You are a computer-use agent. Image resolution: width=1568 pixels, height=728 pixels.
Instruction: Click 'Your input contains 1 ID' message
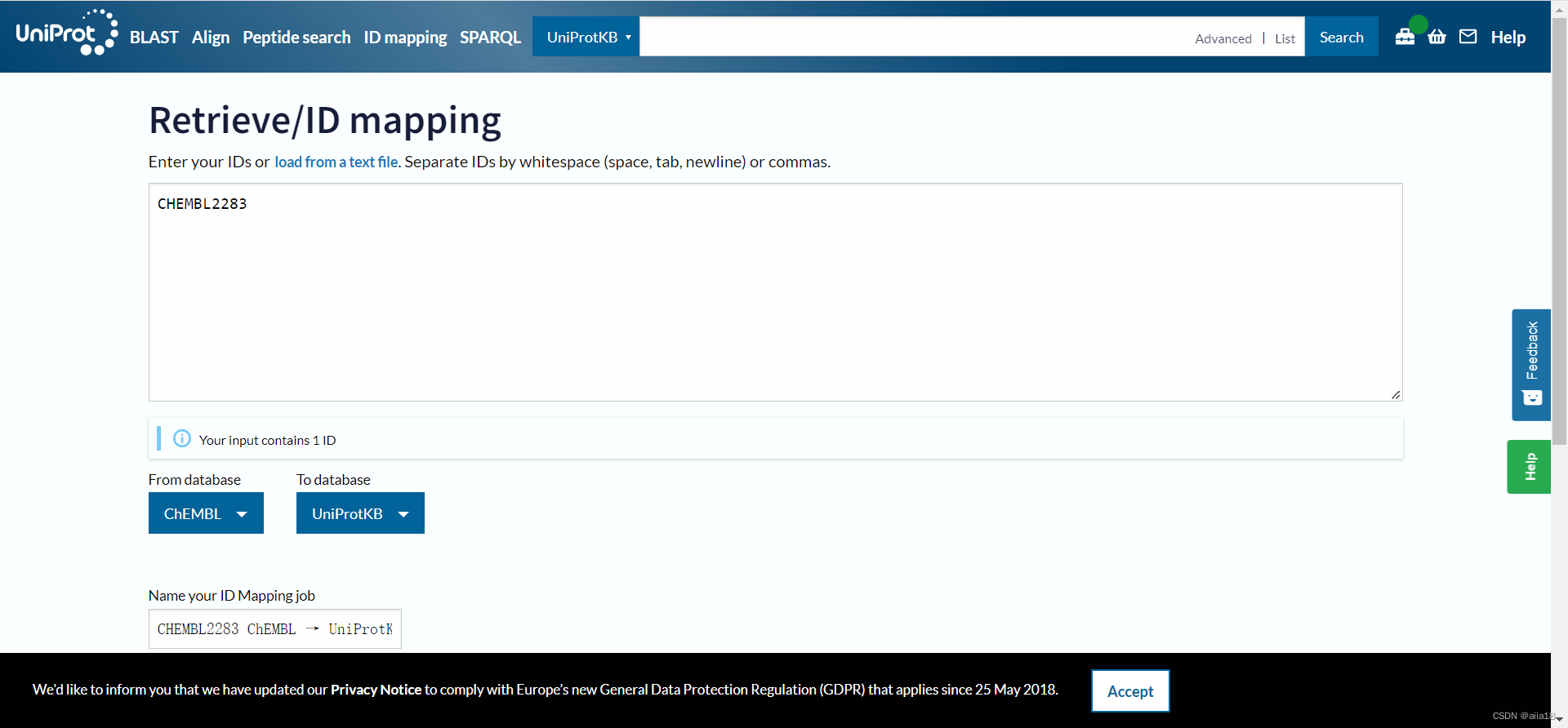(x=267, y=440)
